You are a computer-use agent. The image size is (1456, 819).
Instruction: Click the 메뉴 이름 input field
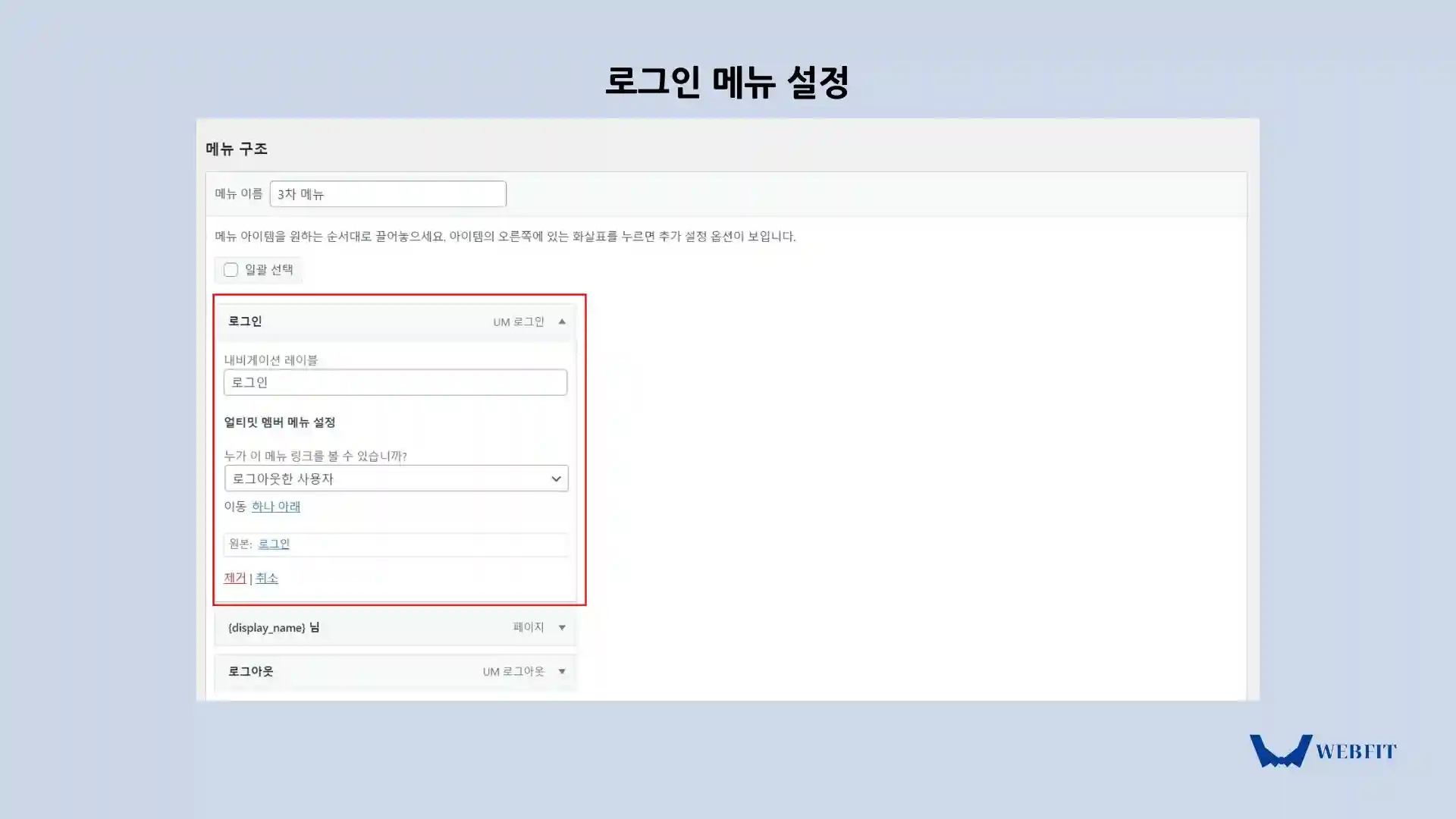pyautogui.click(x=388, y=194)
